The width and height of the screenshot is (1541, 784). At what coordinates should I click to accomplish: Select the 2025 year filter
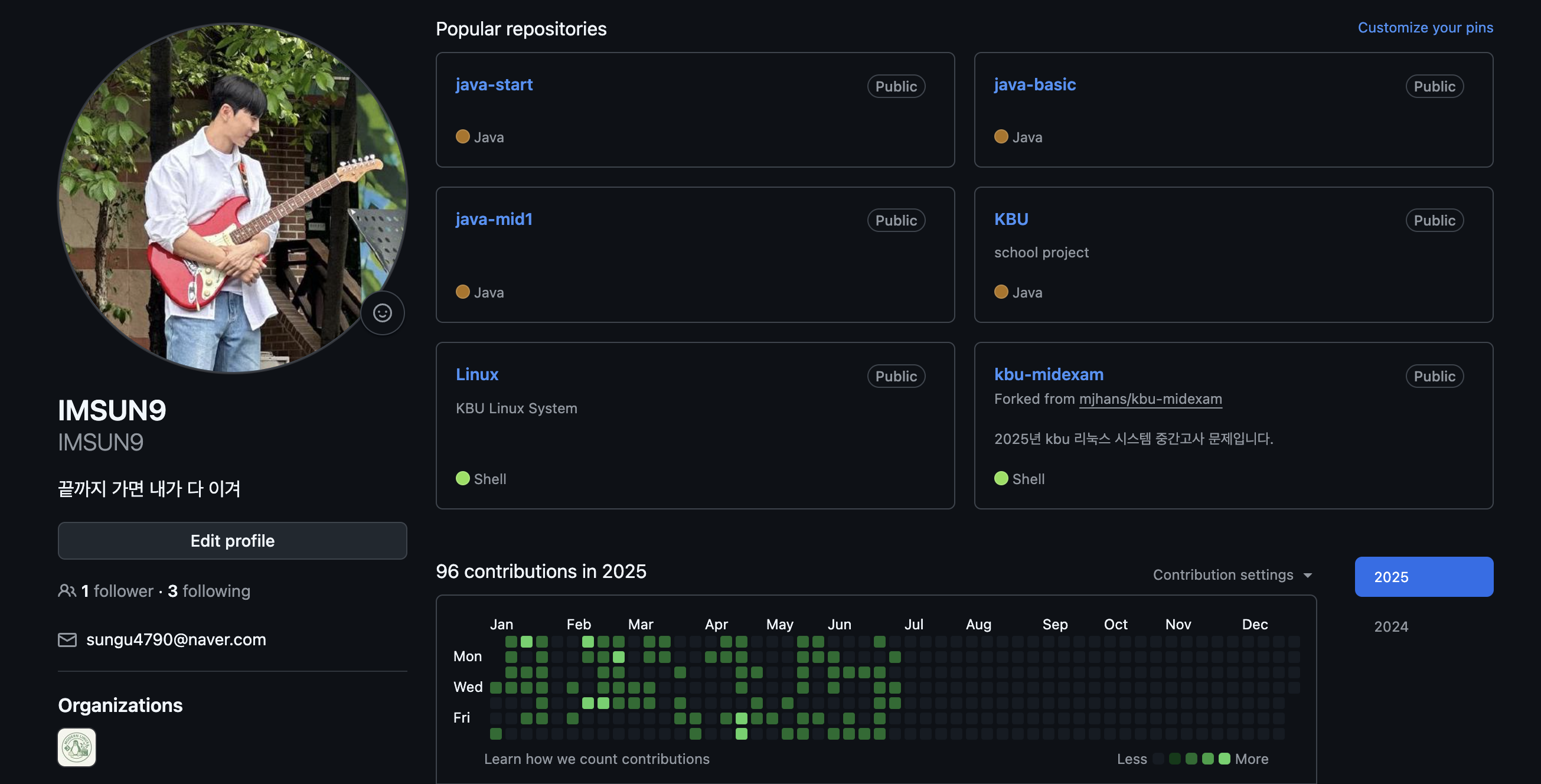pos(1423,577)
